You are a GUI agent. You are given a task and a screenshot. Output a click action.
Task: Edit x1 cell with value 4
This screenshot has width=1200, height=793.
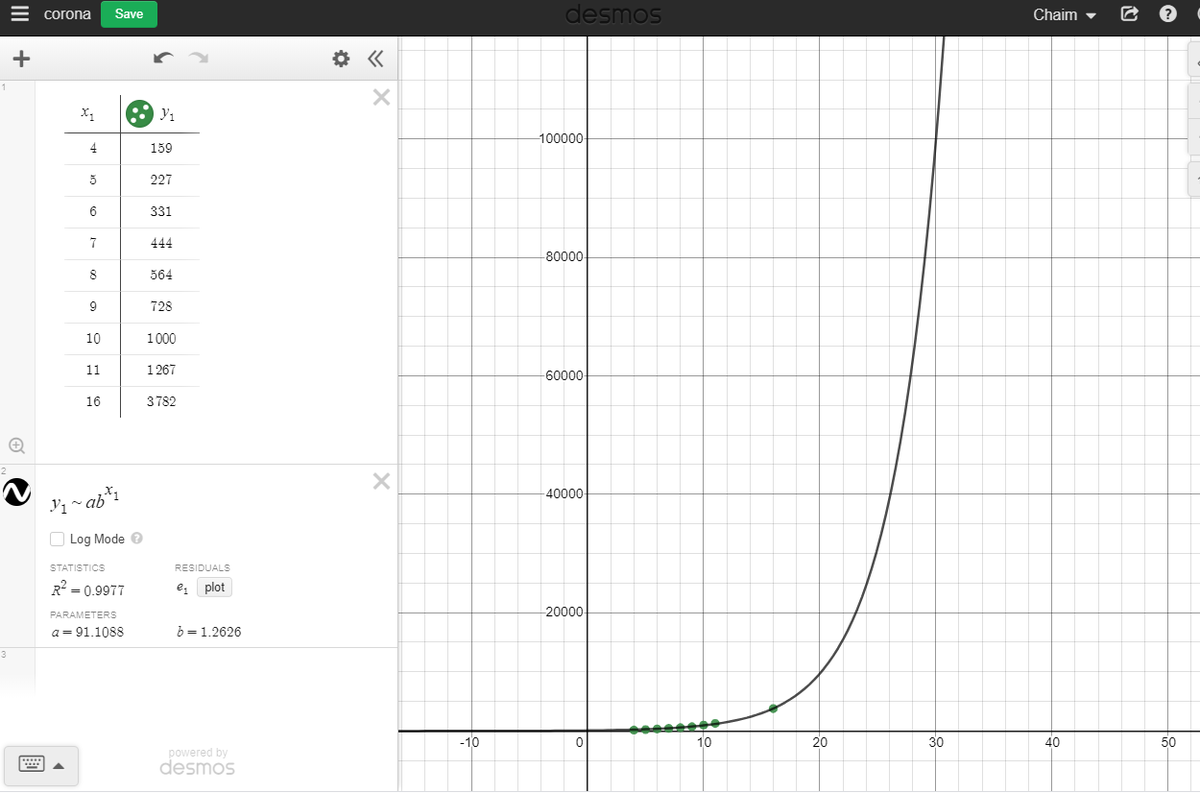point(92,148)
